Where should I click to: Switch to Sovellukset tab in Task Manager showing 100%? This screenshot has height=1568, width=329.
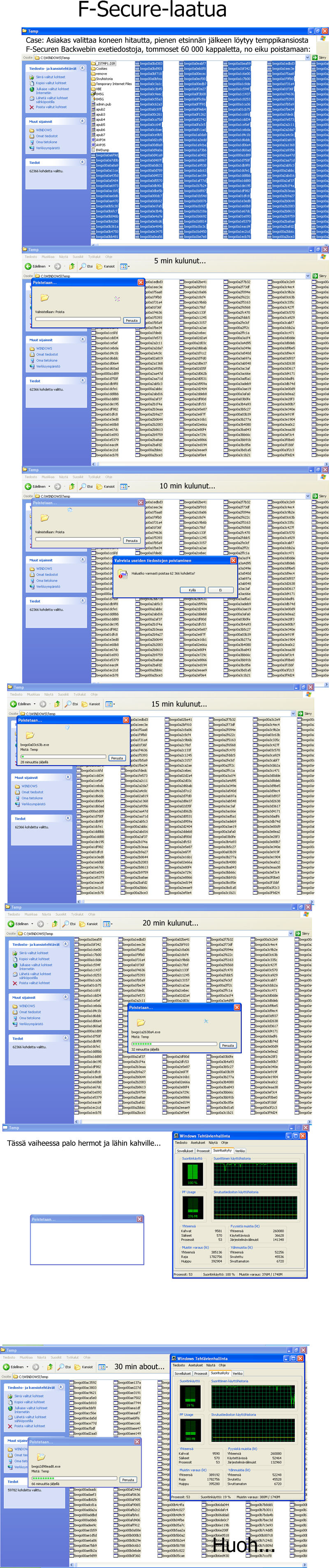click(x=185, y=1151)
